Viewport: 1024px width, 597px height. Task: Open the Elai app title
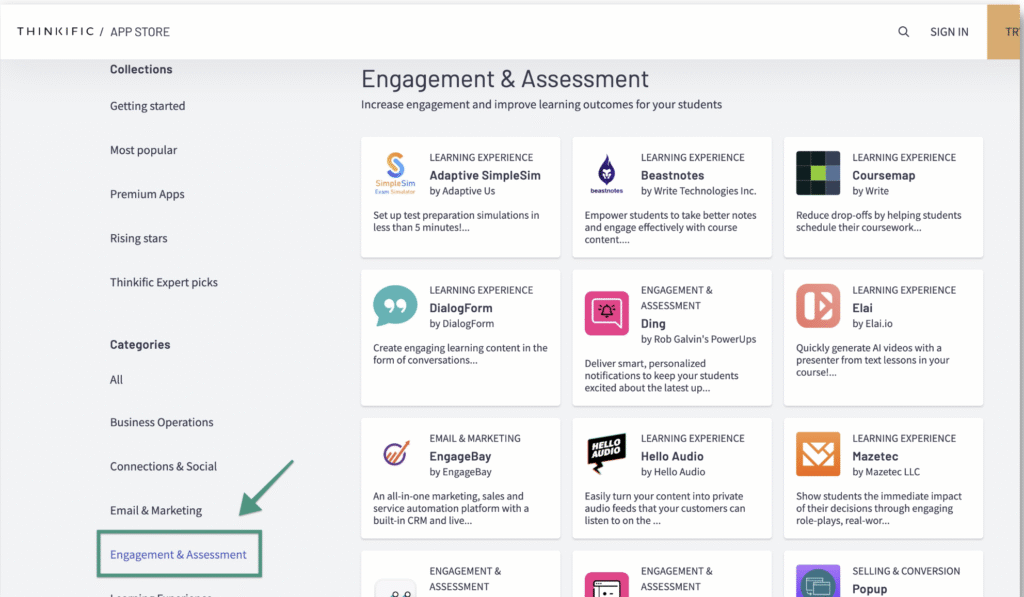(862, 308)
